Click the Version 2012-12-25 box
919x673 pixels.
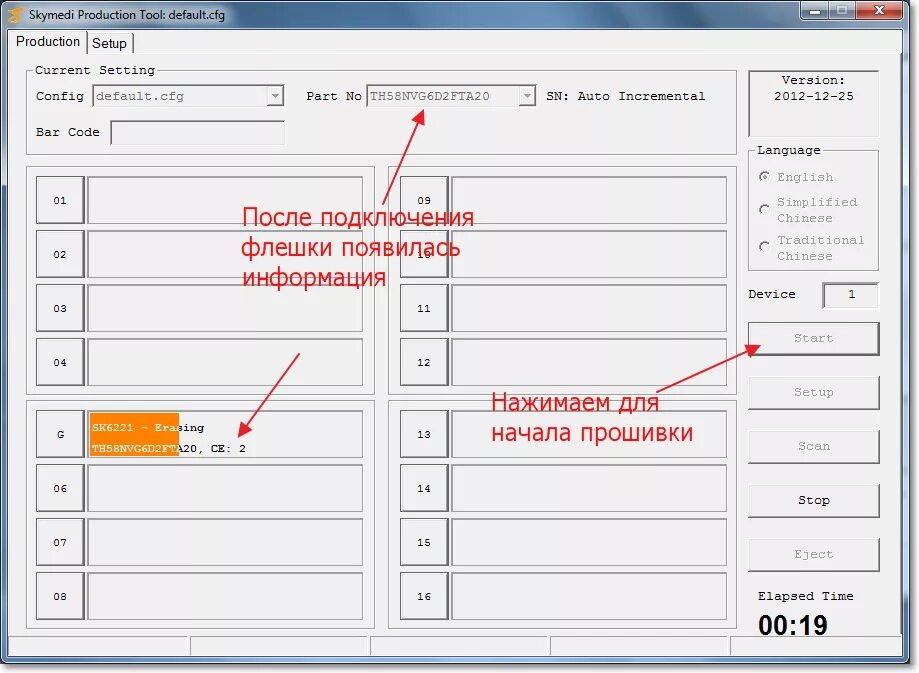814,103
